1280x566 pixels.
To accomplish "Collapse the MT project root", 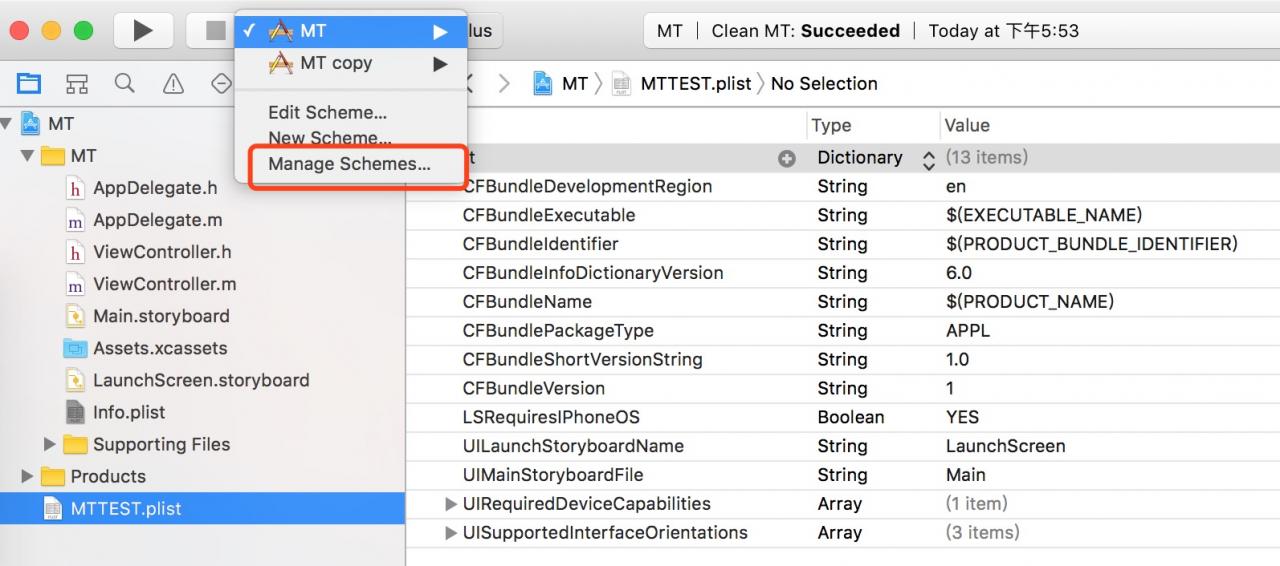I will 7,124.
